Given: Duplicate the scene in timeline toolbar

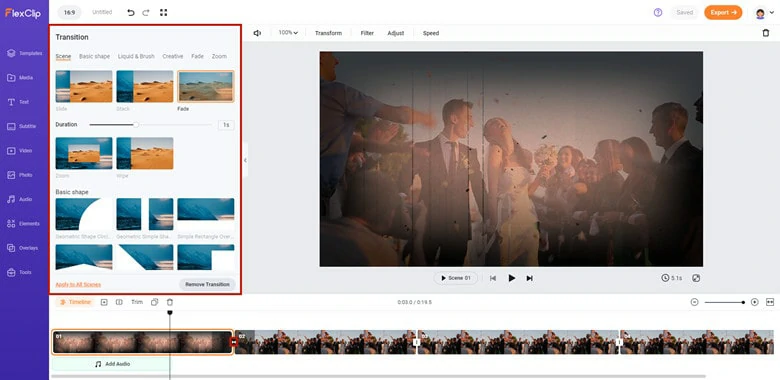Looking at the screenshot, I should point(154,302).
